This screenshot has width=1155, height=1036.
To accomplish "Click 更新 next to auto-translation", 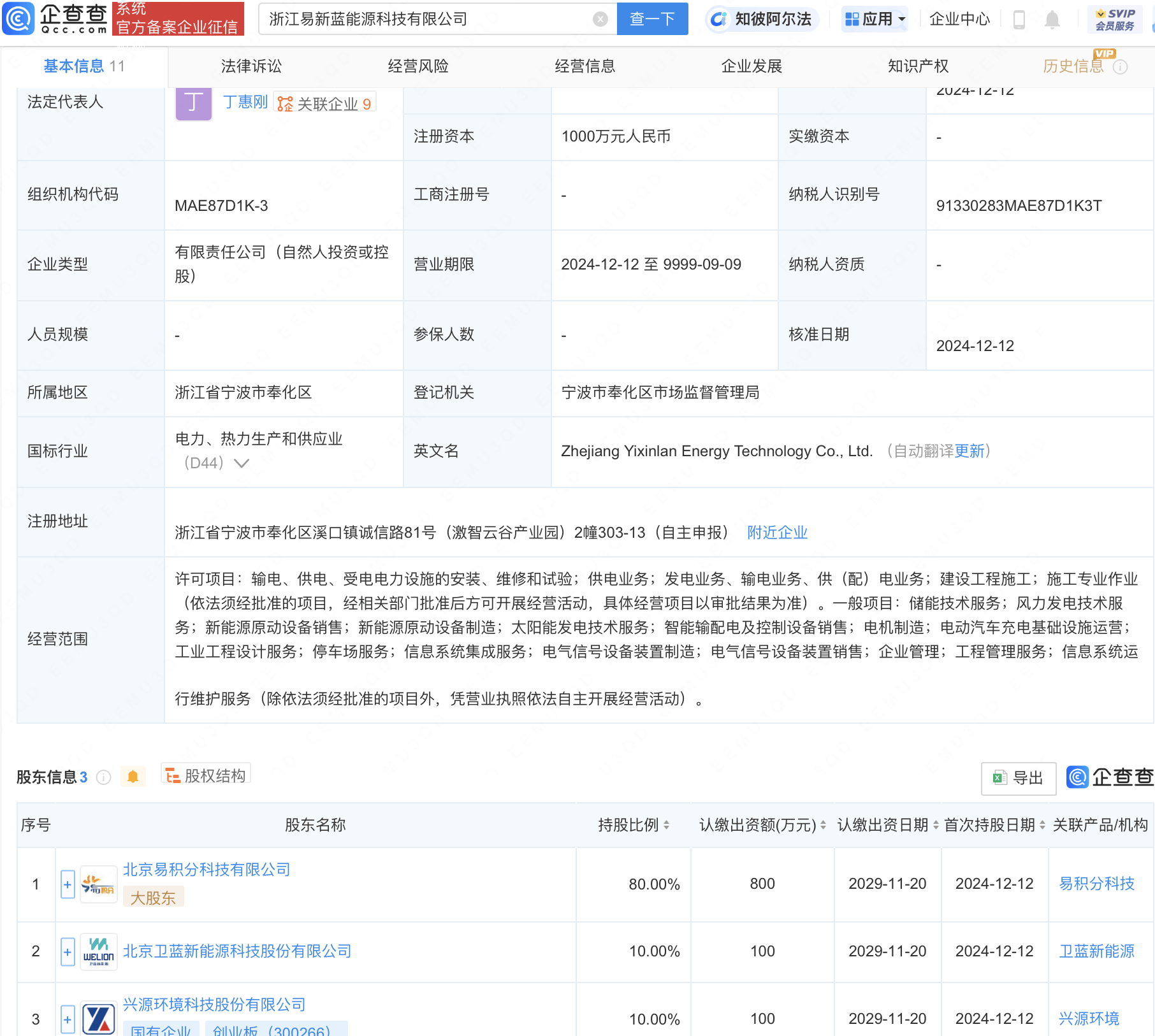I will [x=970, y=451].
